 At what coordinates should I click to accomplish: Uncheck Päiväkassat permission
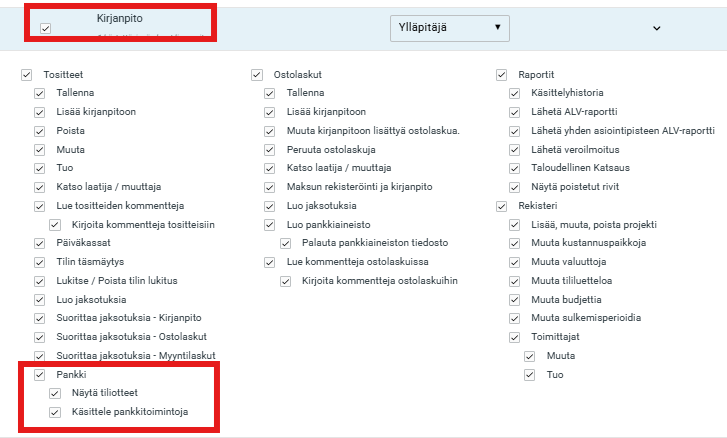coord(40,243)
